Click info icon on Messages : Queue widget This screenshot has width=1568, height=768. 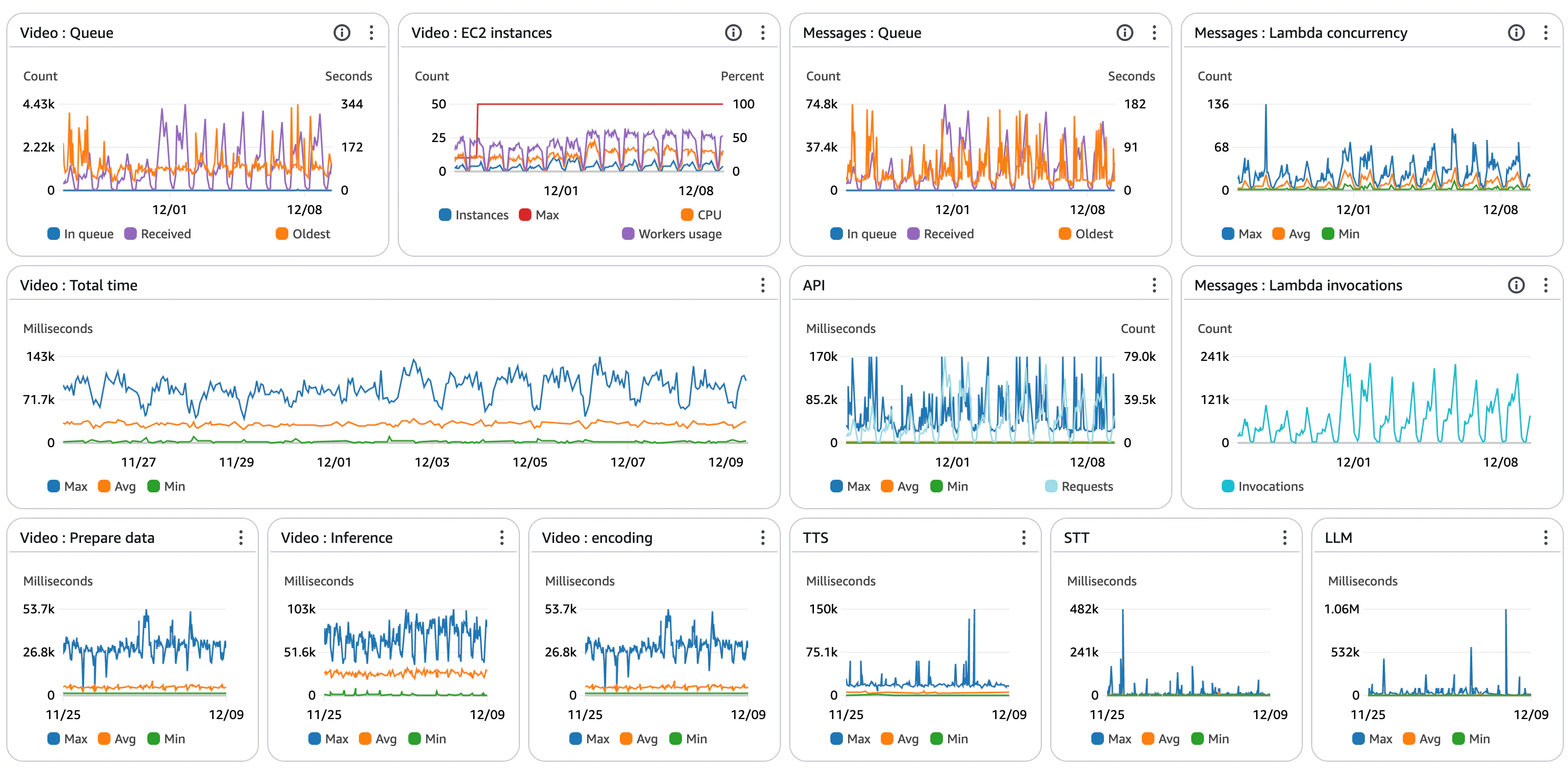[1124, 33]
